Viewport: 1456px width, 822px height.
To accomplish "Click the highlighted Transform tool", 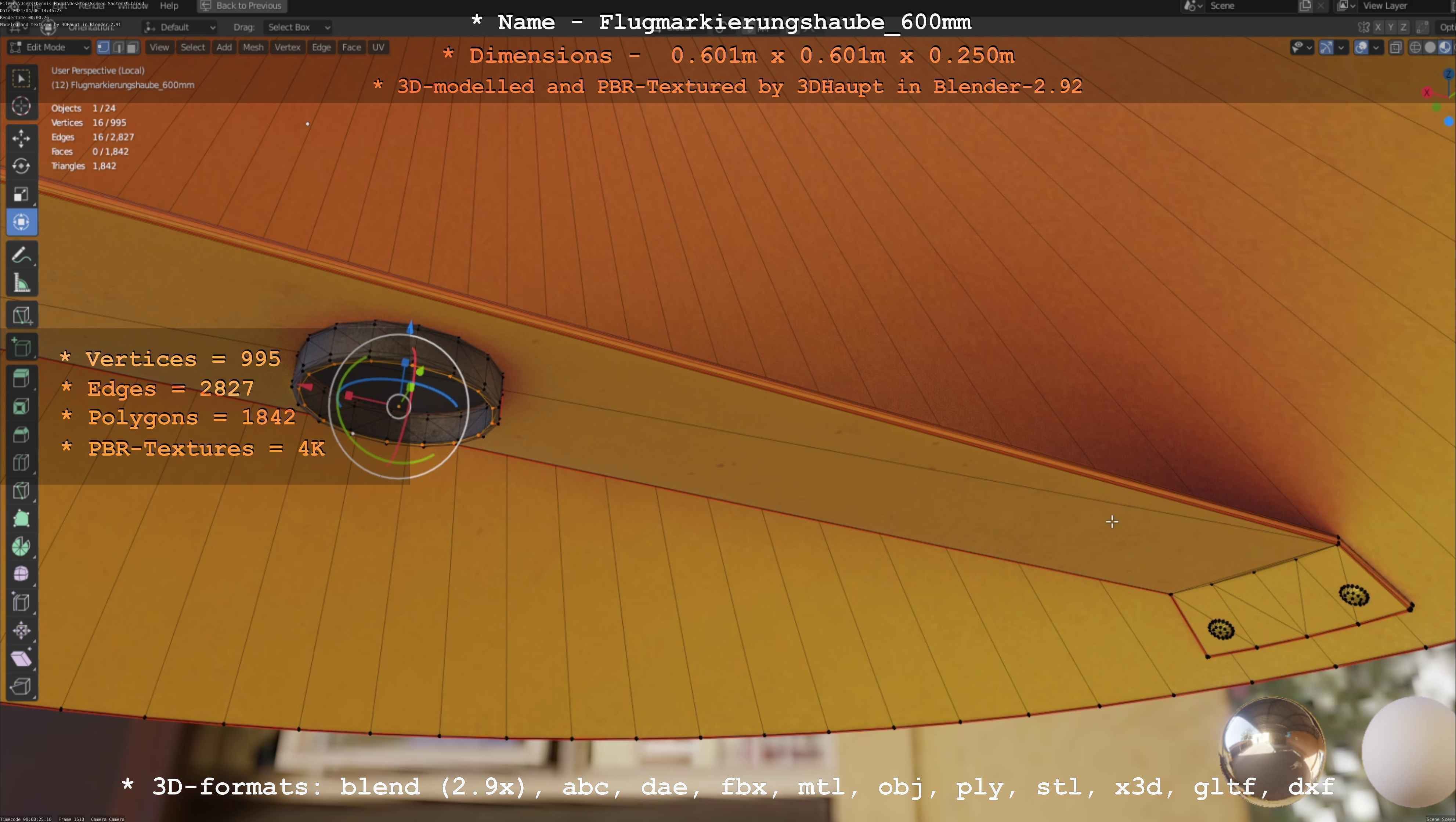I will pos(21,222).
